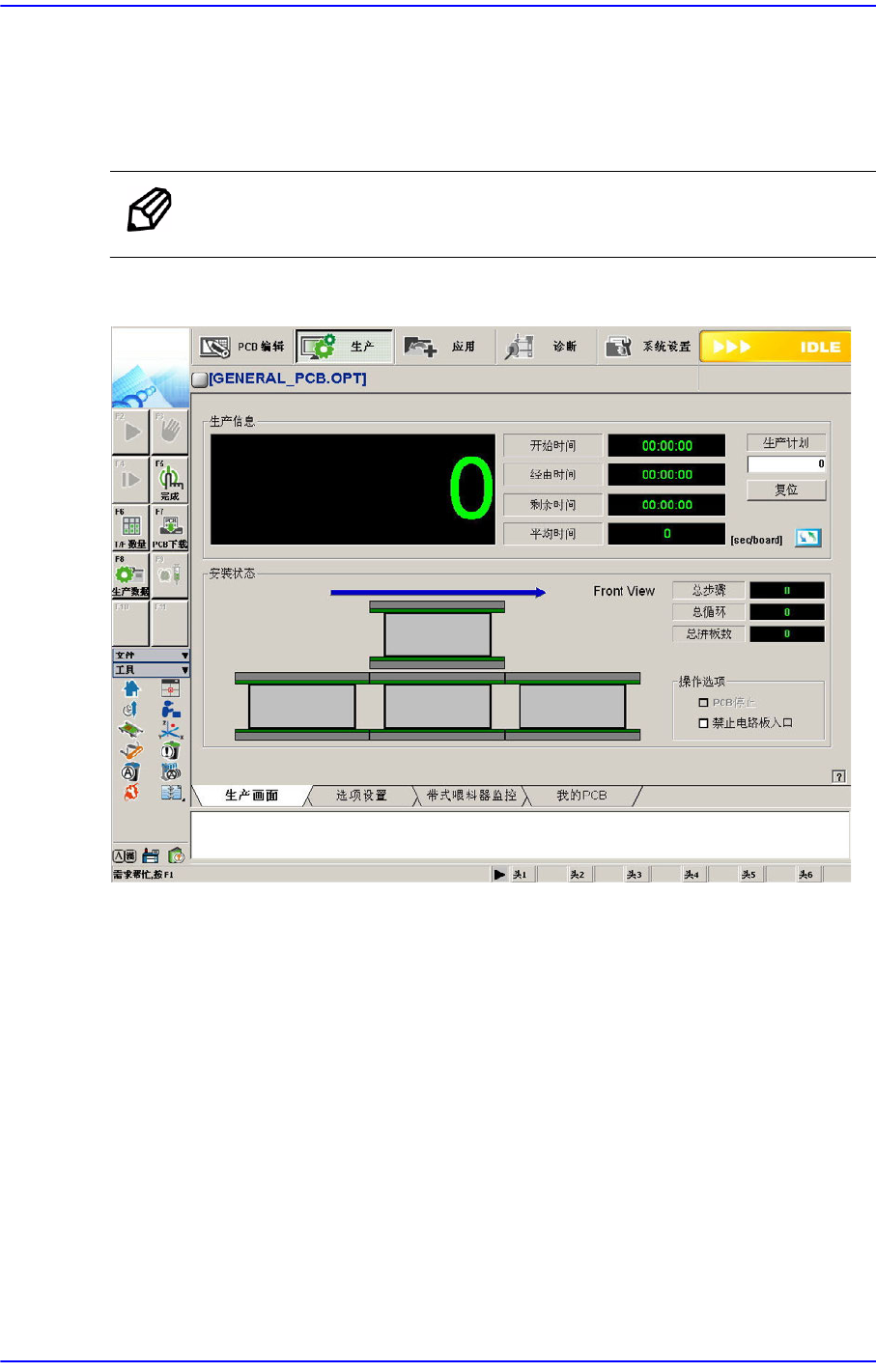
Task: Click the 总步骤 total steps label
Action: 709,590
